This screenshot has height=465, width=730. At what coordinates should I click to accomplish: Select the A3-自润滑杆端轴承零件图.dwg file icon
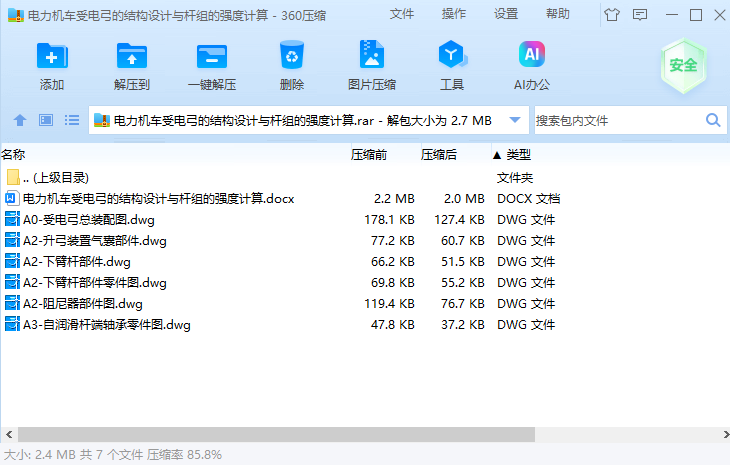(12, 324)
